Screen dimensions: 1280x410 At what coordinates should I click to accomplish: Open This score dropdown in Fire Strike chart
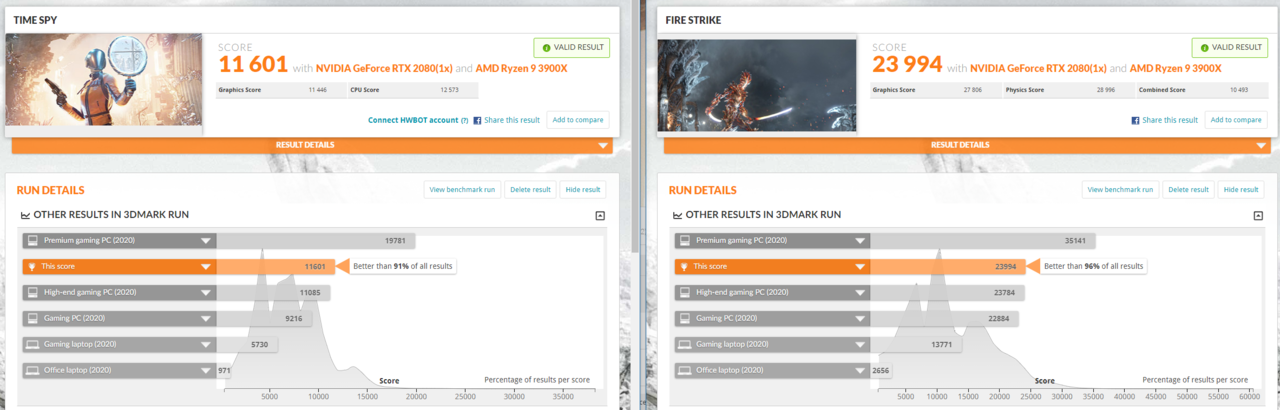pyautogui.click(x=858, y=267)
